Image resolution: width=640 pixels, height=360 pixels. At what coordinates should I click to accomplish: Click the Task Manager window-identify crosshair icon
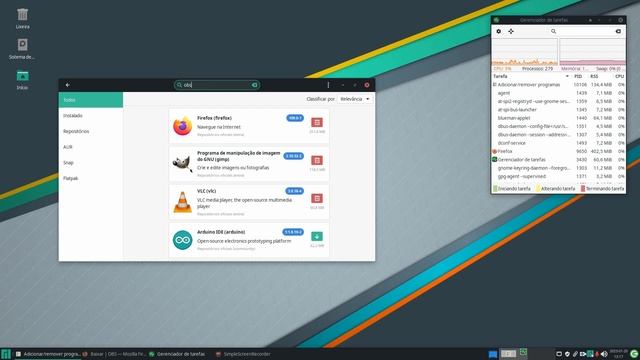pyautogui.click(x=511, y=31)
